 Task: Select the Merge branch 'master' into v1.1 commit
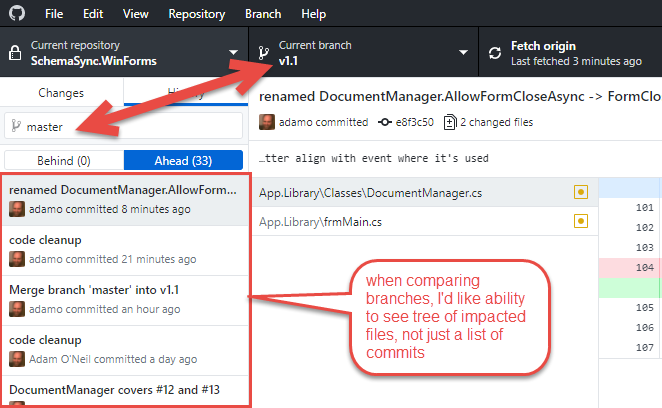[x=124, y=299]
